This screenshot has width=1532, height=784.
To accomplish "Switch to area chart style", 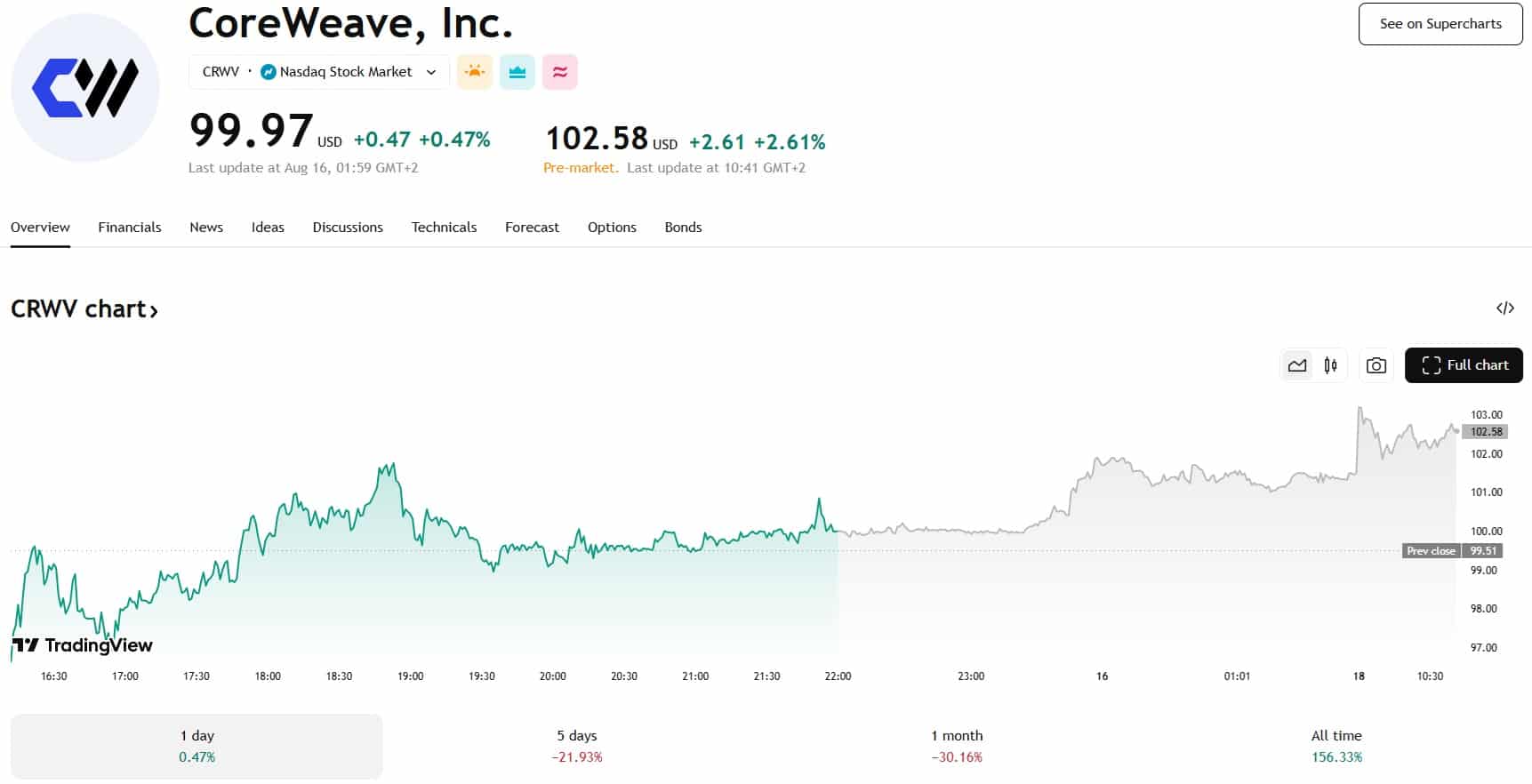I will coord(1297,365).
